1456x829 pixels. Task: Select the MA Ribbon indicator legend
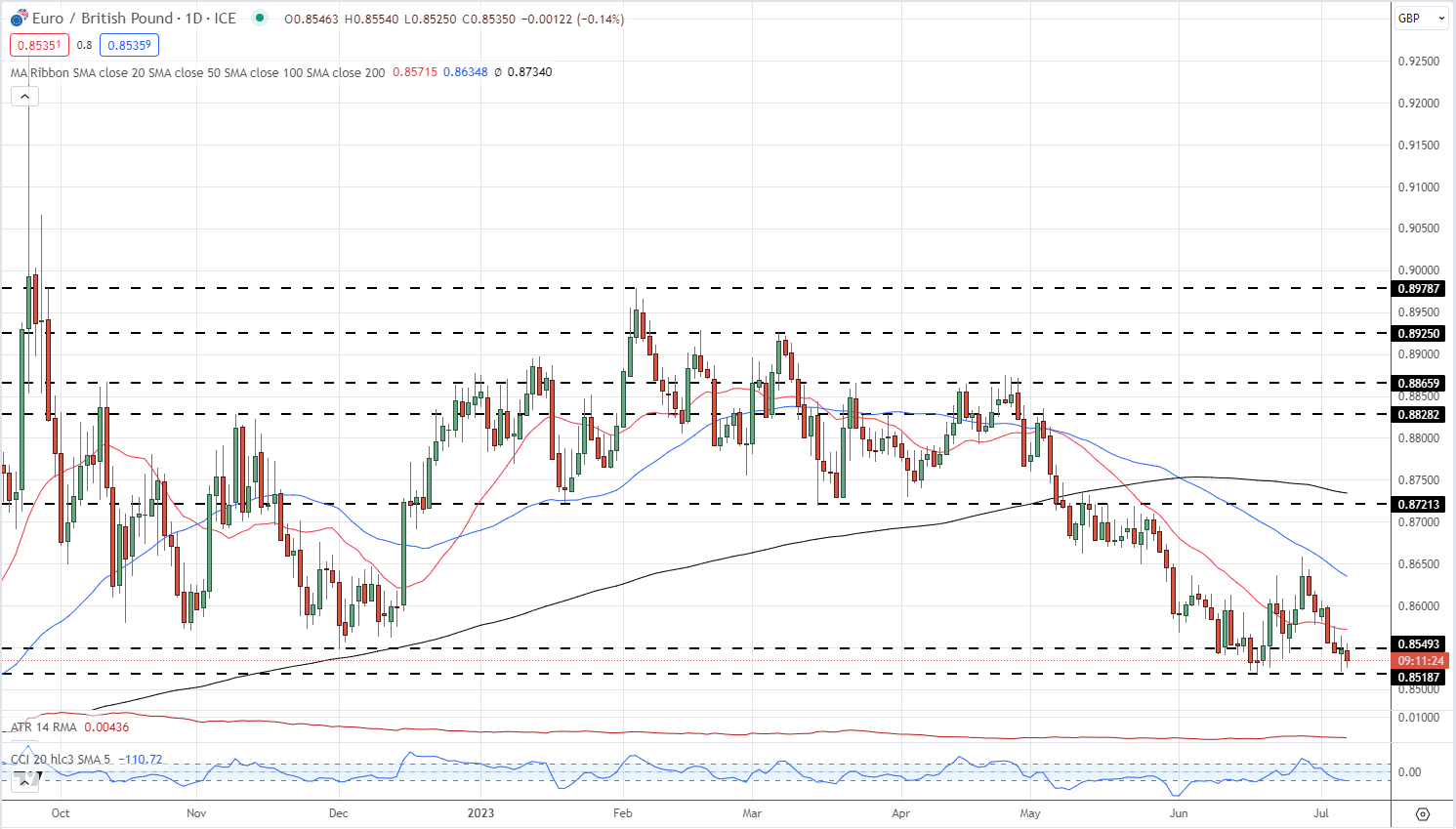point(197,72)
